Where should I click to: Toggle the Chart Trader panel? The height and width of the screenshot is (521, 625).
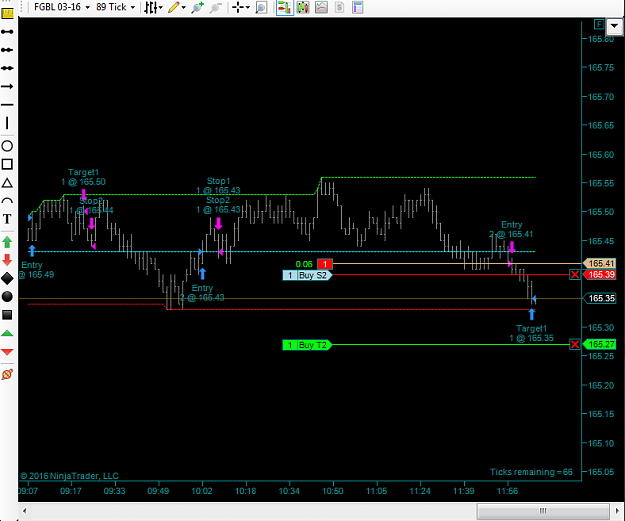point(285,7)
